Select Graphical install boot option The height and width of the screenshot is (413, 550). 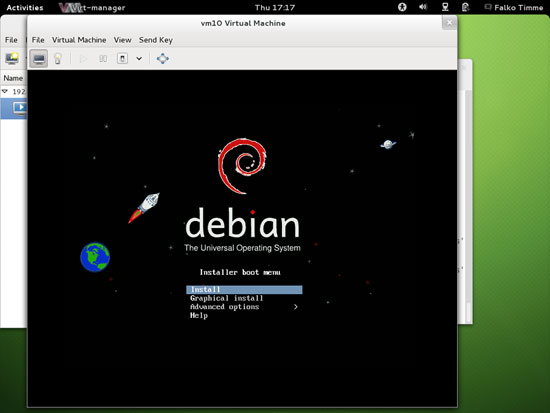pyautogui.click(x=227, y=298)
